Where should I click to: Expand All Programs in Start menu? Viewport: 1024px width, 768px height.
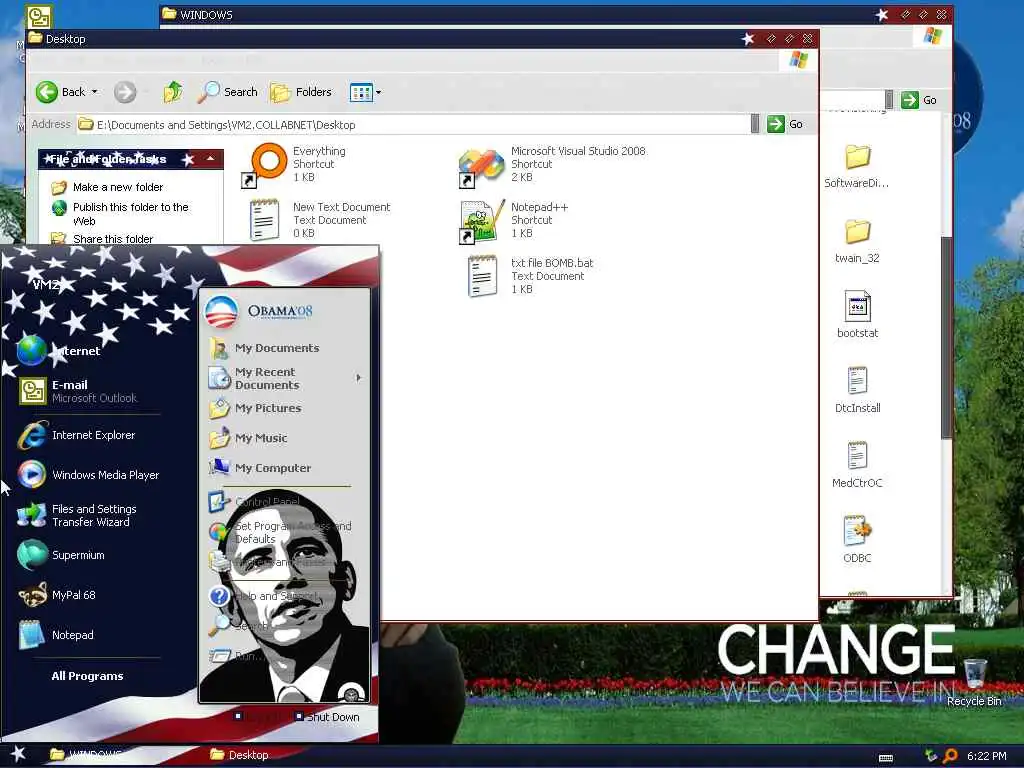87,676
